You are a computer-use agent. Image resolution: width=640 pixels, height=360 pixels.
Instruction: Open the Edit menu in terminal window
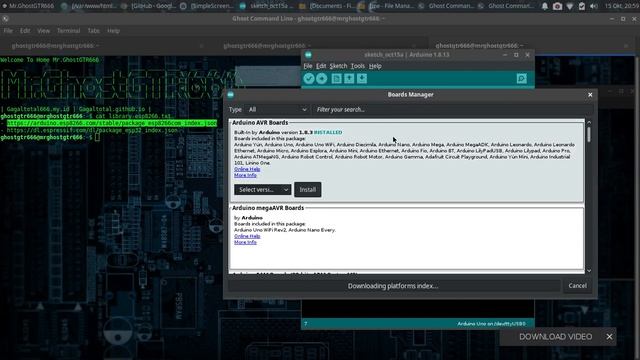(x=25, y=31)
